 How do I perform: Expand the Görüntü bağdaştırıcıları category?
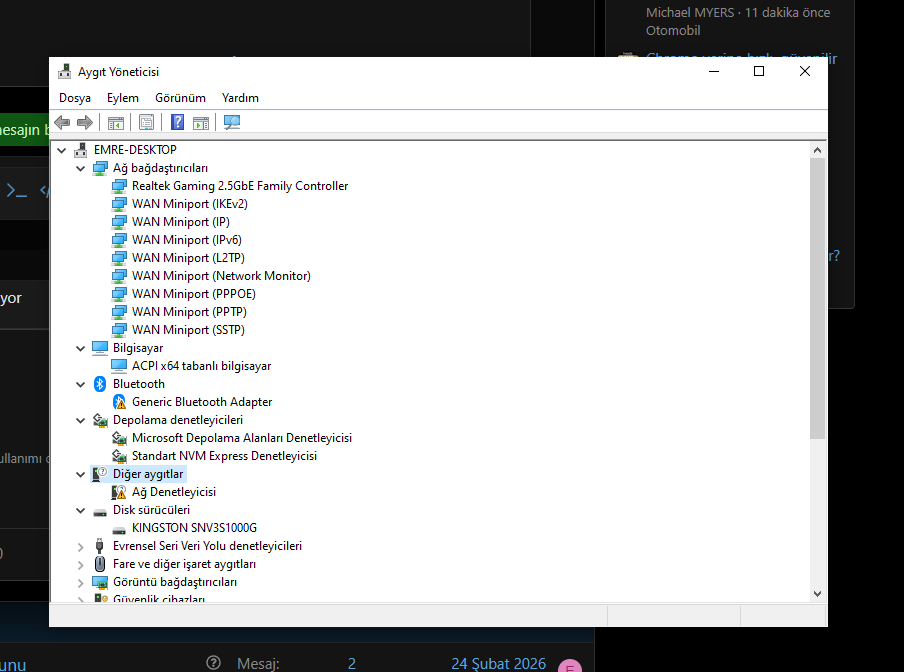[81, 583]
